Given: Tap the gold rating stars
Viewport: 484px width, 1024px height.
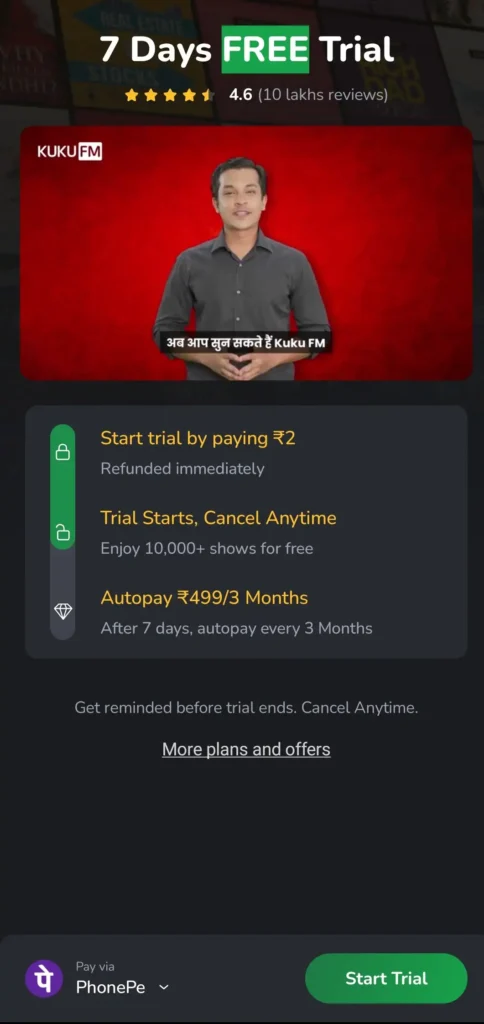Looking at the screenshot, I should pos(169,95).
